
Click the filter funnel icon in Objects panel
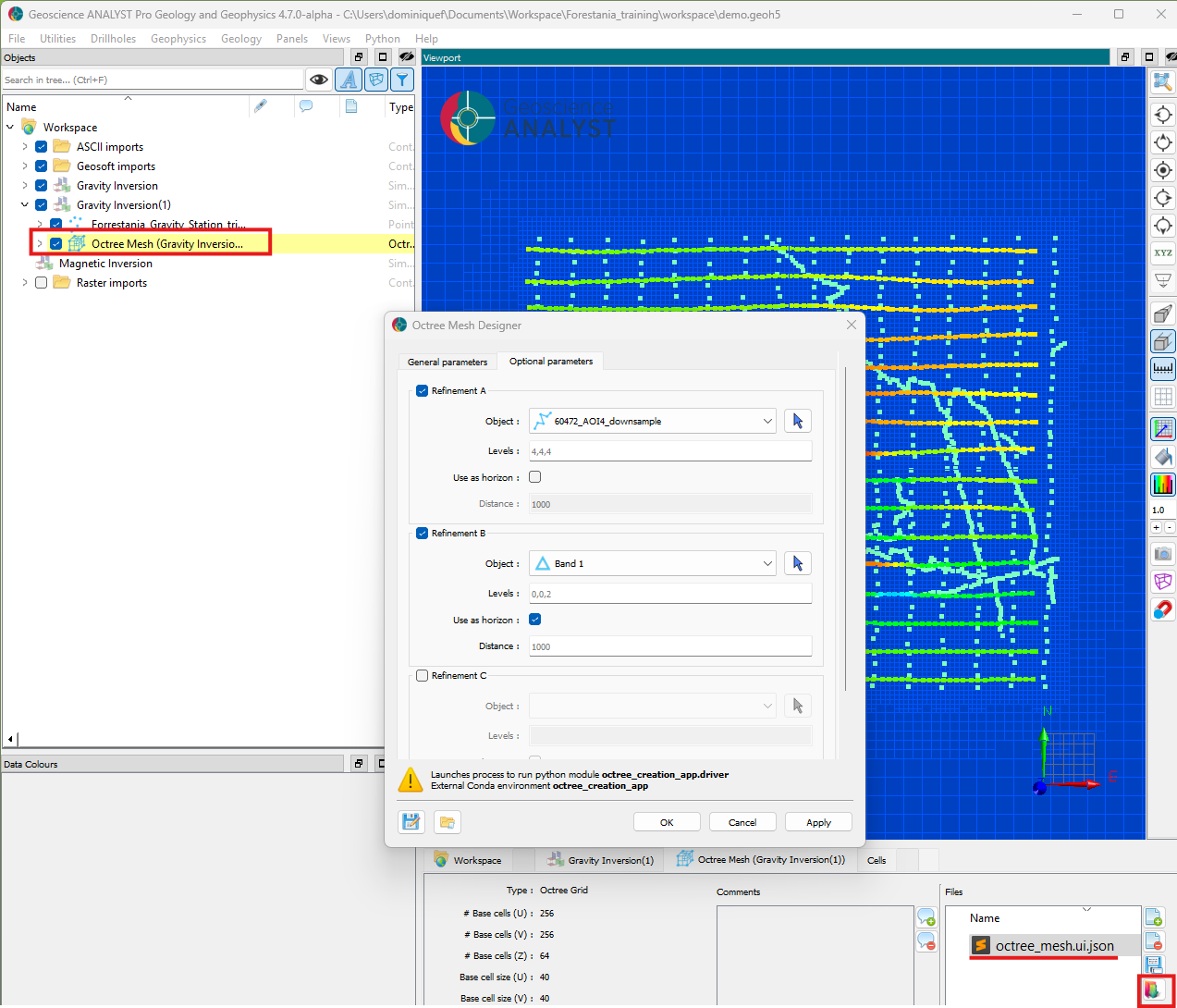click(402, 80)
